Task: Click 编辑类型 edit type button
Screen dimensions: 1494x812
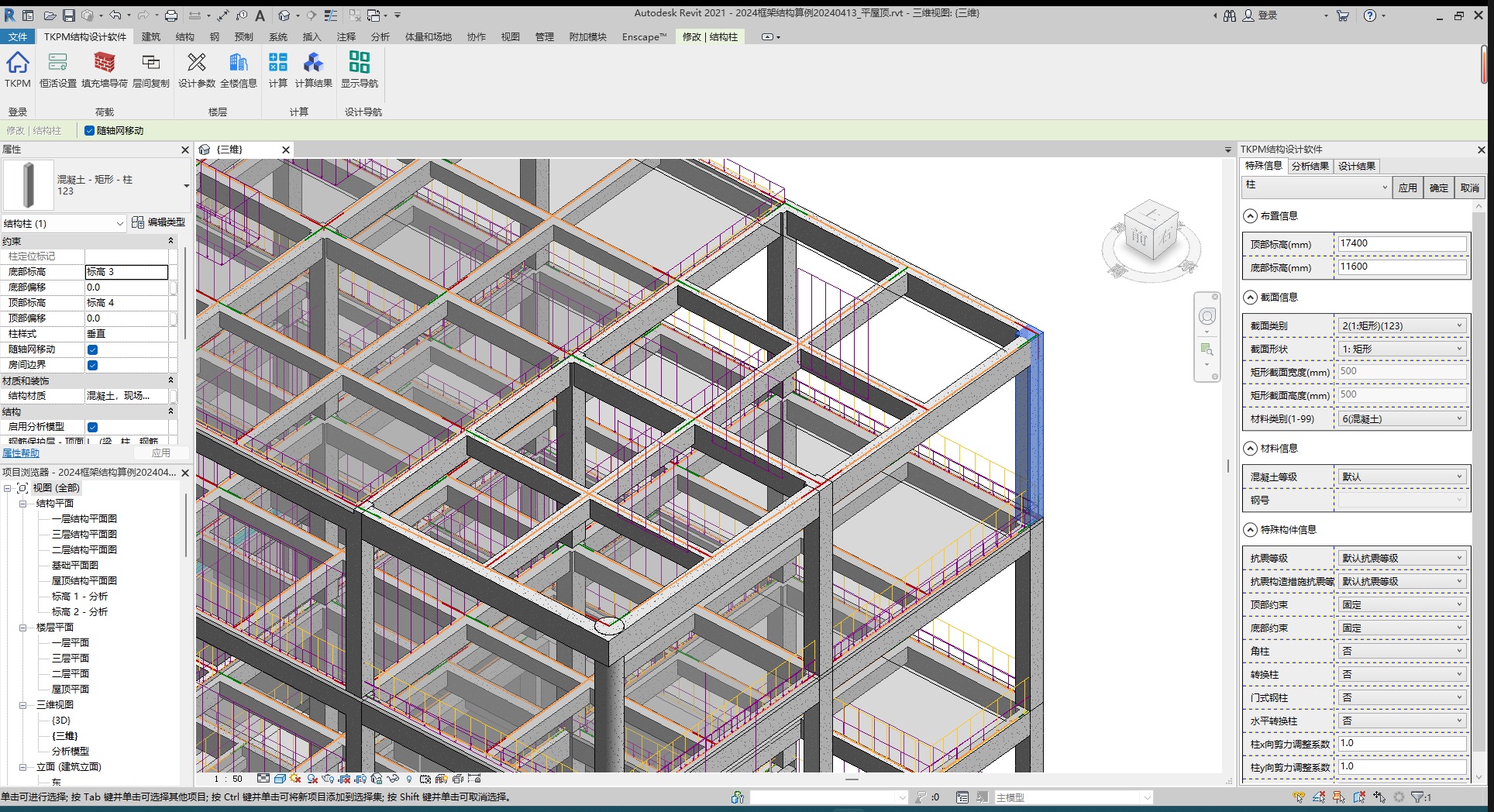Action: [x=159, y=222]
